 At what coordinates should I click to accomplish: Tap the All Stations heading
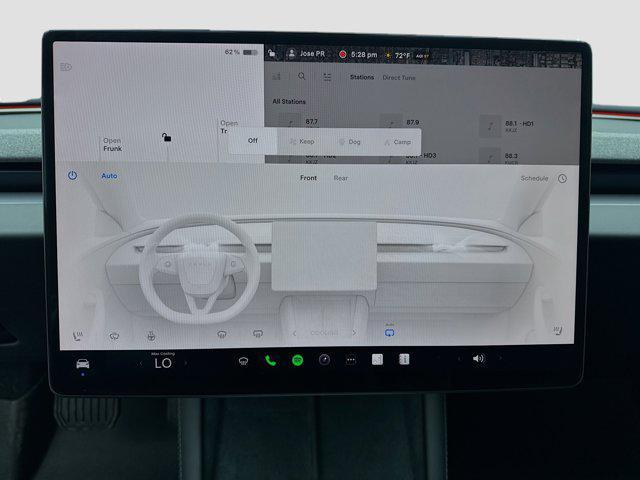[x=289, y=101]
